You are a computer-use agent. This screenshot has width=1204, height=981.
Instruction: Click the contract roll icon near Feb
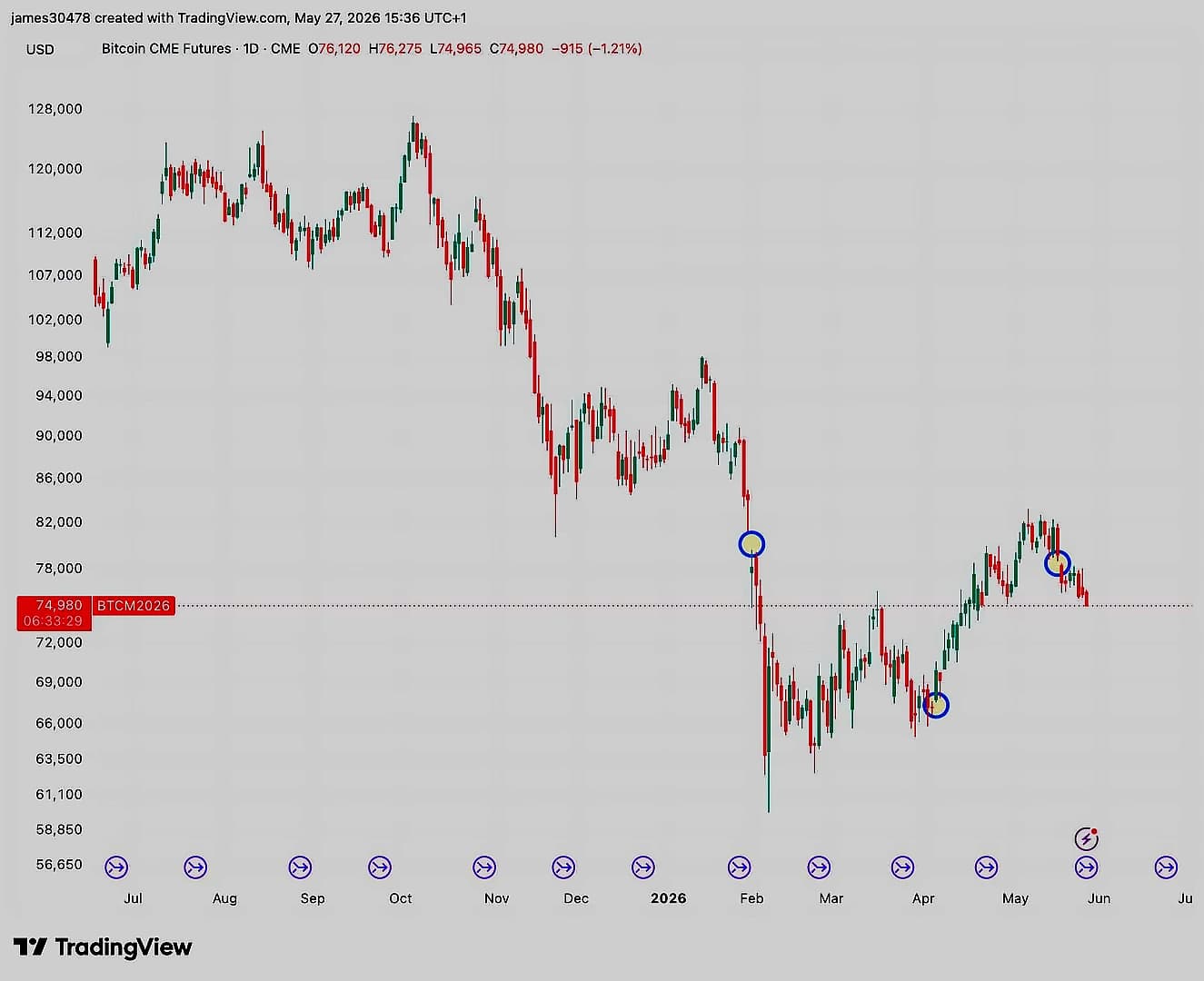[740, 867]
